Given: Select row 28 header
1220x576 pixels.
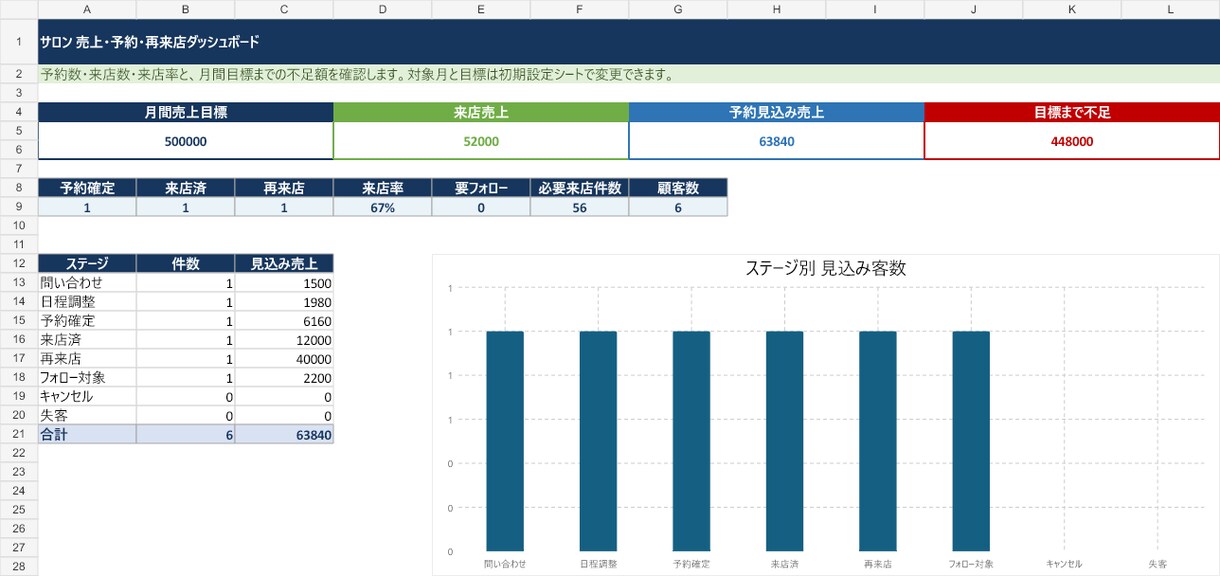Looking at the screenshot, I should point(19,567).
